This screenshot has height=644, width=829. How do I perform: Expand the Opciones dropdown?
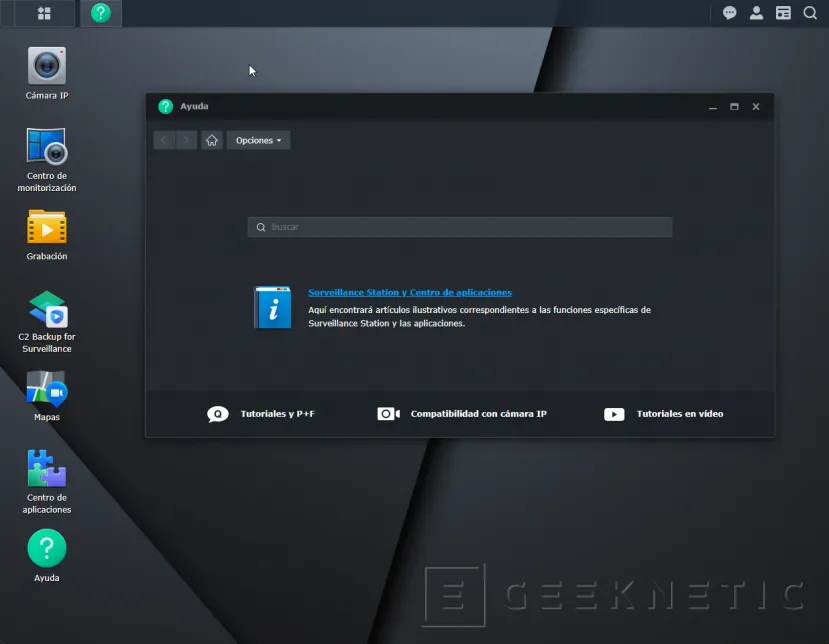[258, 141]
